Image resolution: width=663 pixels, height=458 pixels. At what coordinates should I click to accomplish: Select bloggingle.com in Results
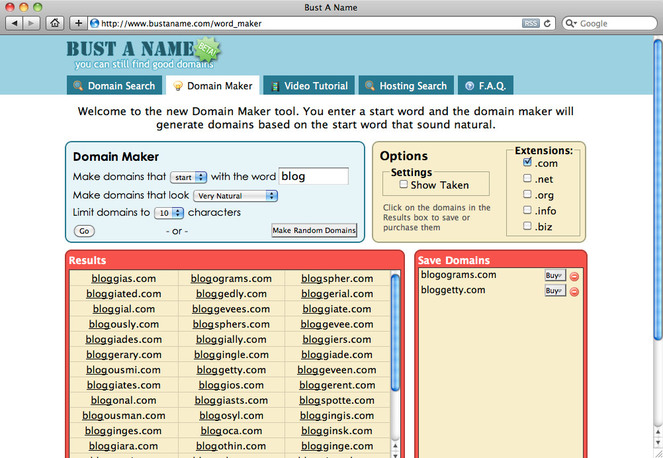coord(231,354)
